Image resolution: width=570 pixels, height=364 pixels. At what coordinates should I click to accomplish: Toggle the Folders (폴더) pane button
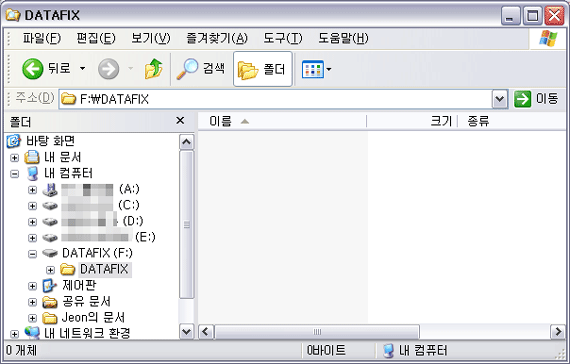tap(262, 69)
